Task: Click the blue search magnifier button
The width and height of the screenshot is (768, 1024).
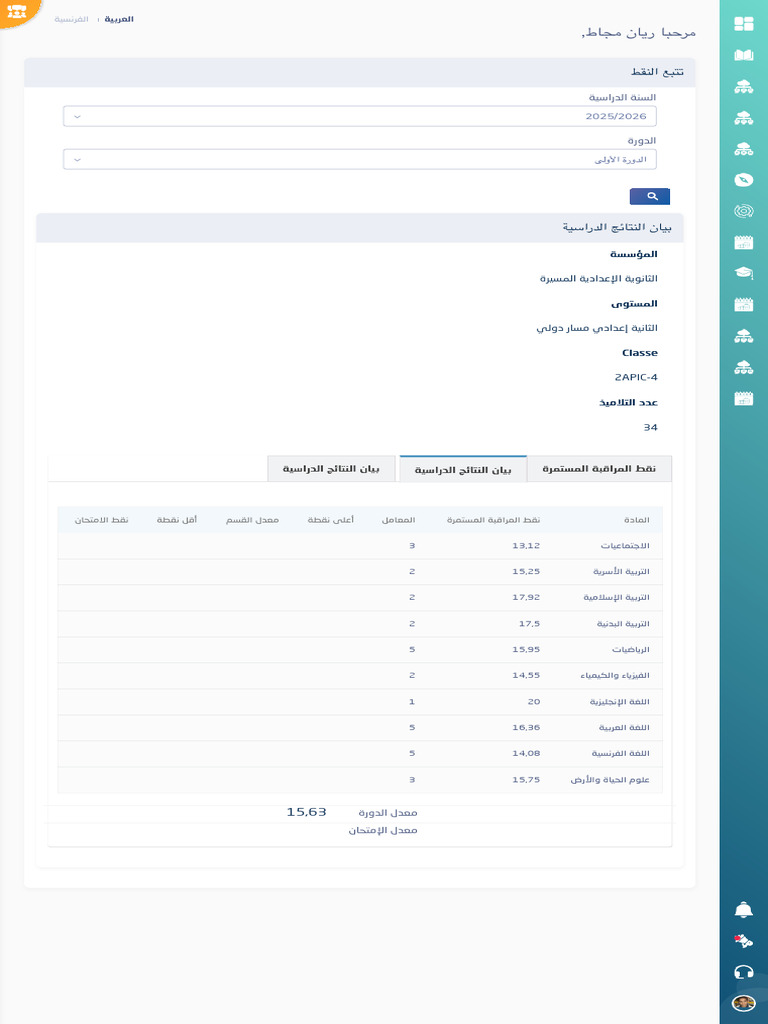Action: point(649,197)
